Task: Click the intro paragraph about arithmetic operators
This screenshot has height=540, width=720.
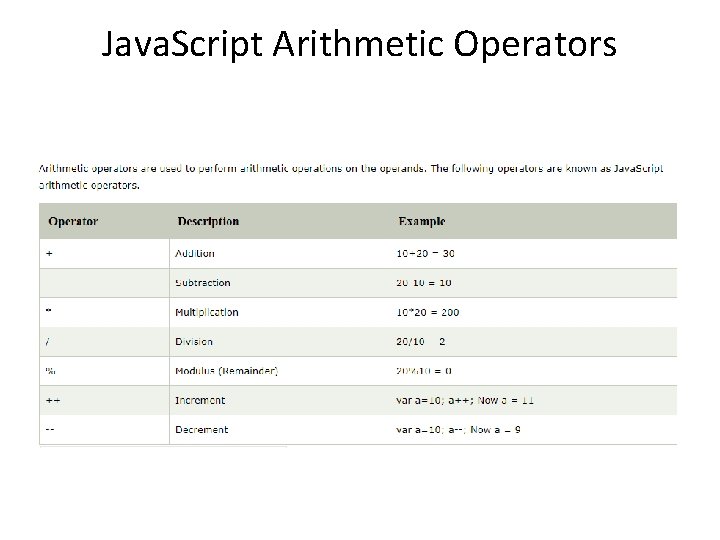Action: [x=351, y=177]
